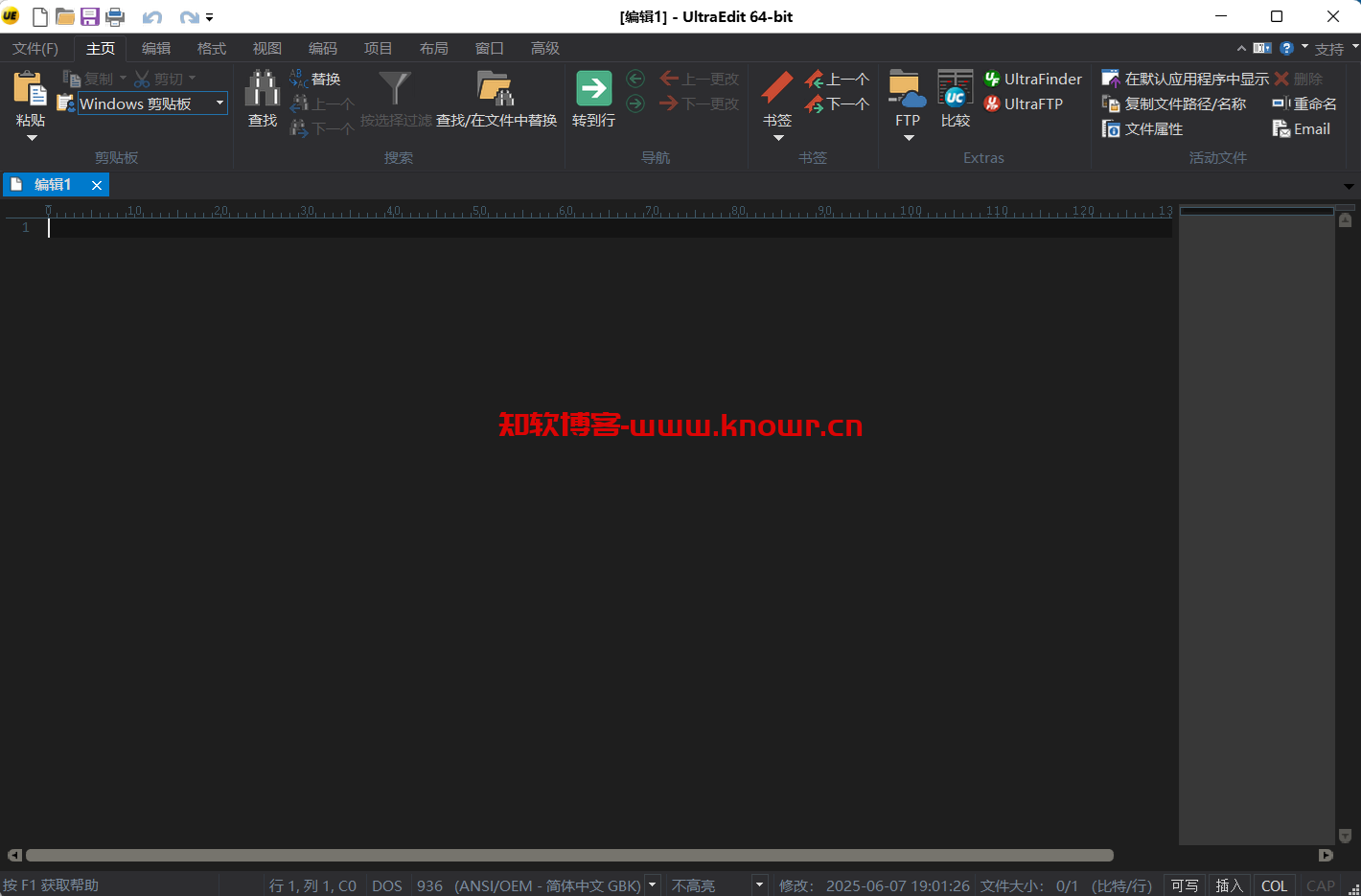Close the 编辑1 document tab
1361x896 pixels.
97,185
